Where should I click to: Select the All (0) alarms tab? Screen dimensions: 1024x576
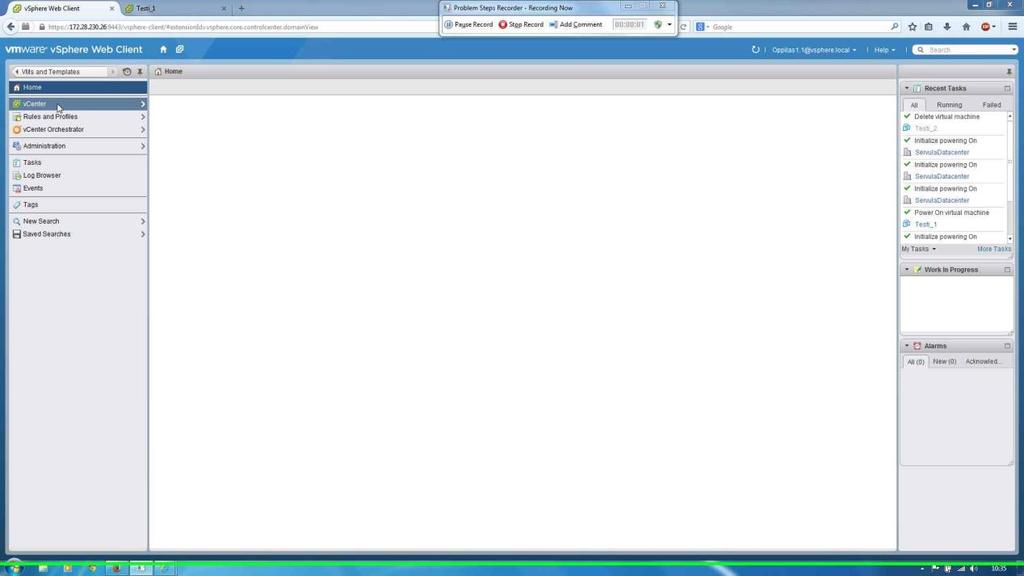point(916,362)
